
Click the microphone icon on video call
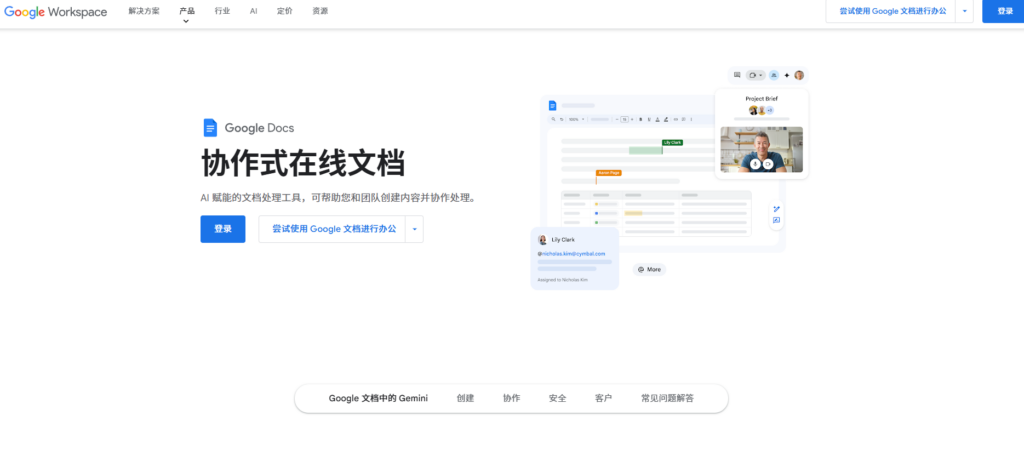click(x=756, y=164)
